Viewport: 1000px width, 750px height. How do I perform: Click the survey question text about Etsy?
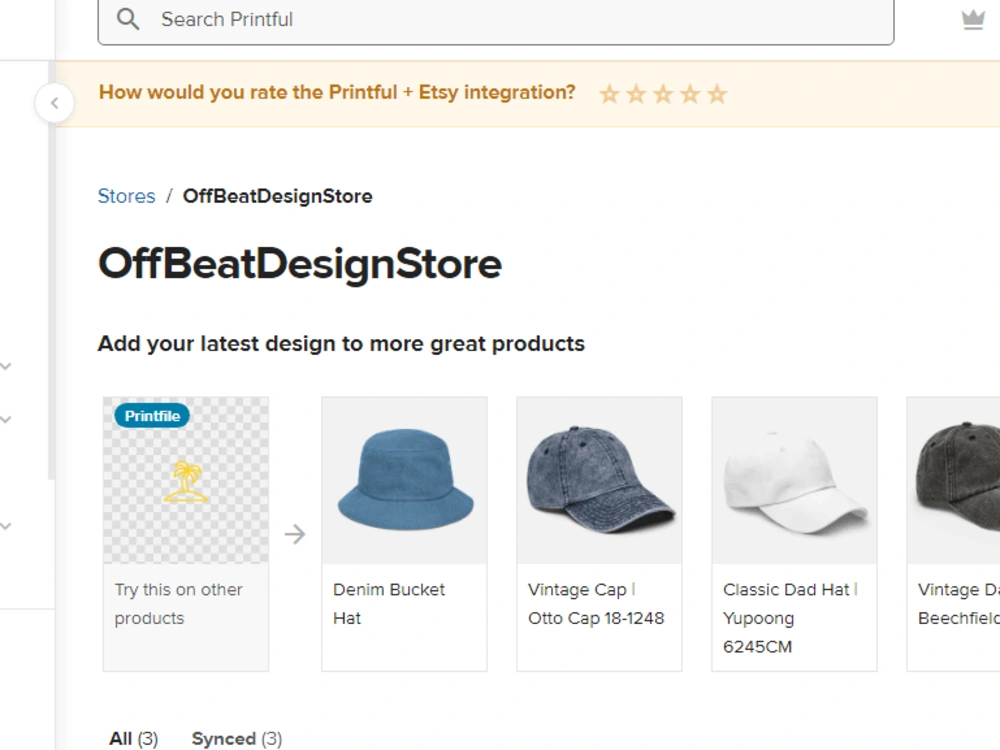337,92
